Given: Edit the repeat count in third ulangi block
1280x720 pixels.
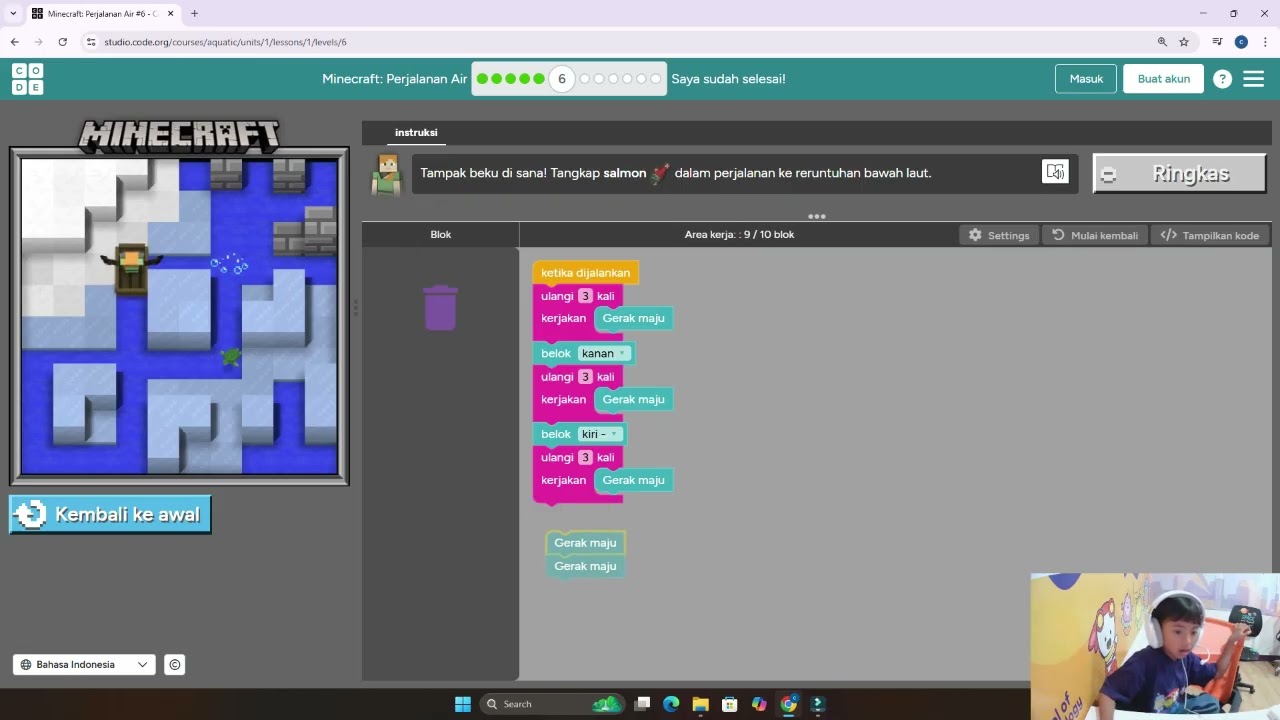Looking at the screenshot, I should tap(585, 457).
